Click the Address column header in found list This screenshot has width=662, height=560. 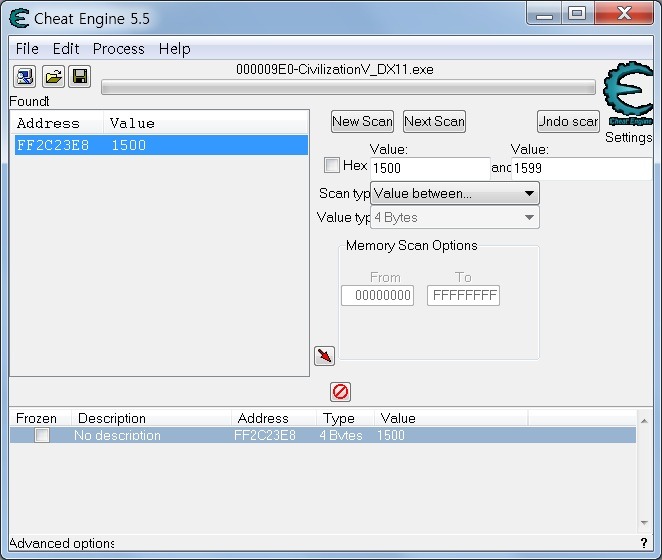(x=57, y=123)
